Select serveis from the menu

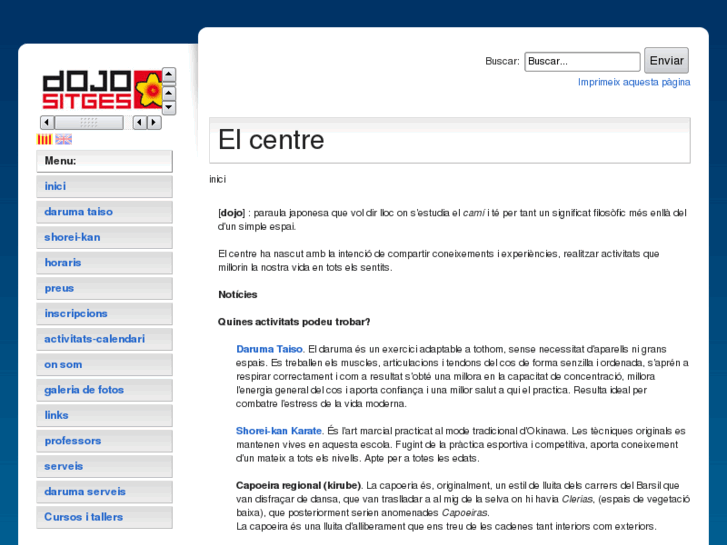click(104, 467)
